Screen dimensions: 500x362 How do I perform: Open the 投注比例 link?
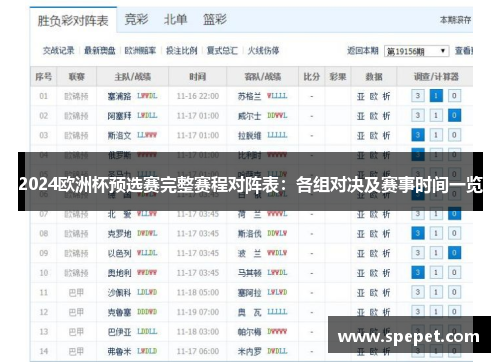point(182,51)
